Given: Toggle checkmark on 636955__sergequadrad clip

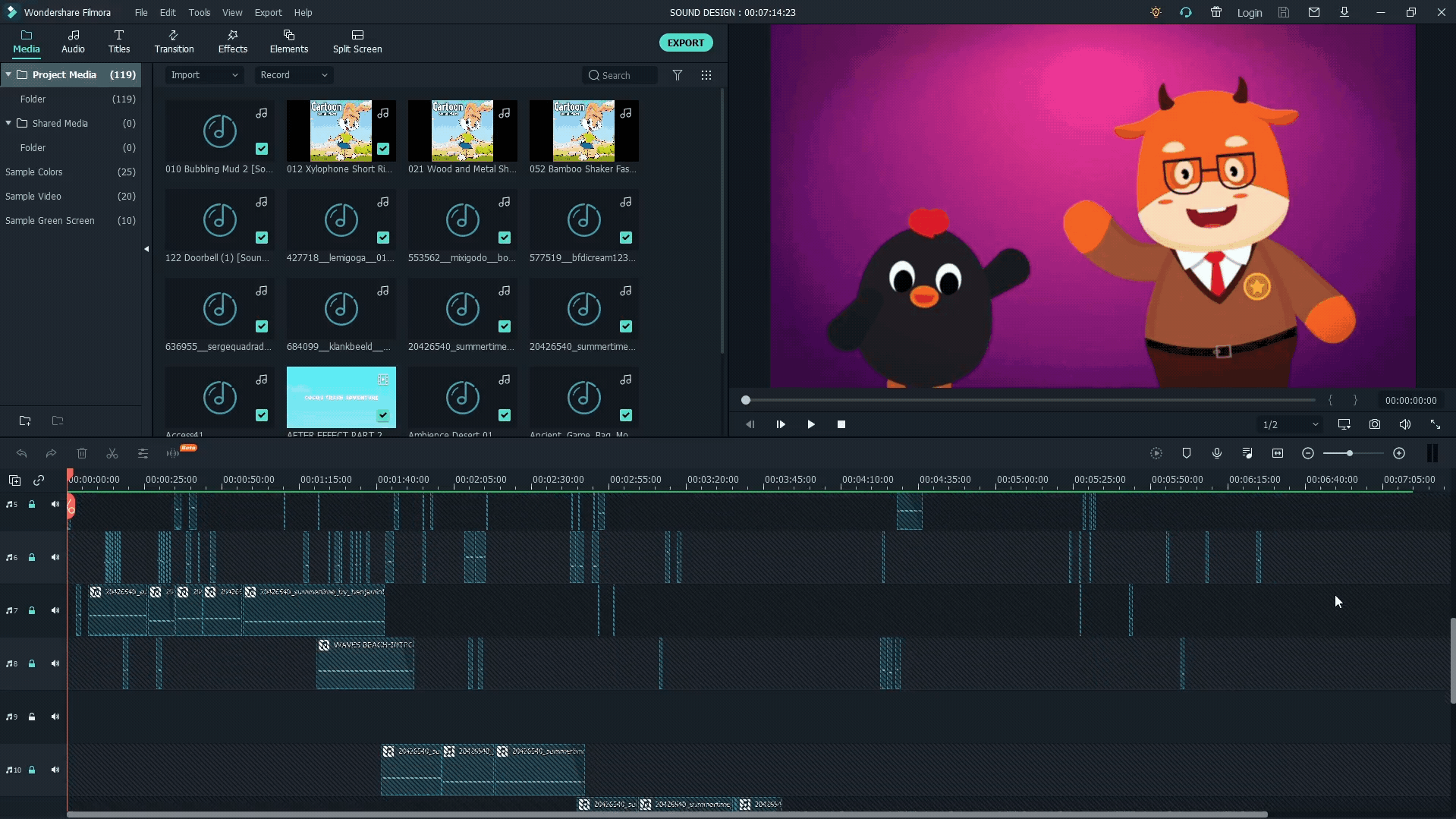Looking at the screenshot, I should tap(262, 326).
